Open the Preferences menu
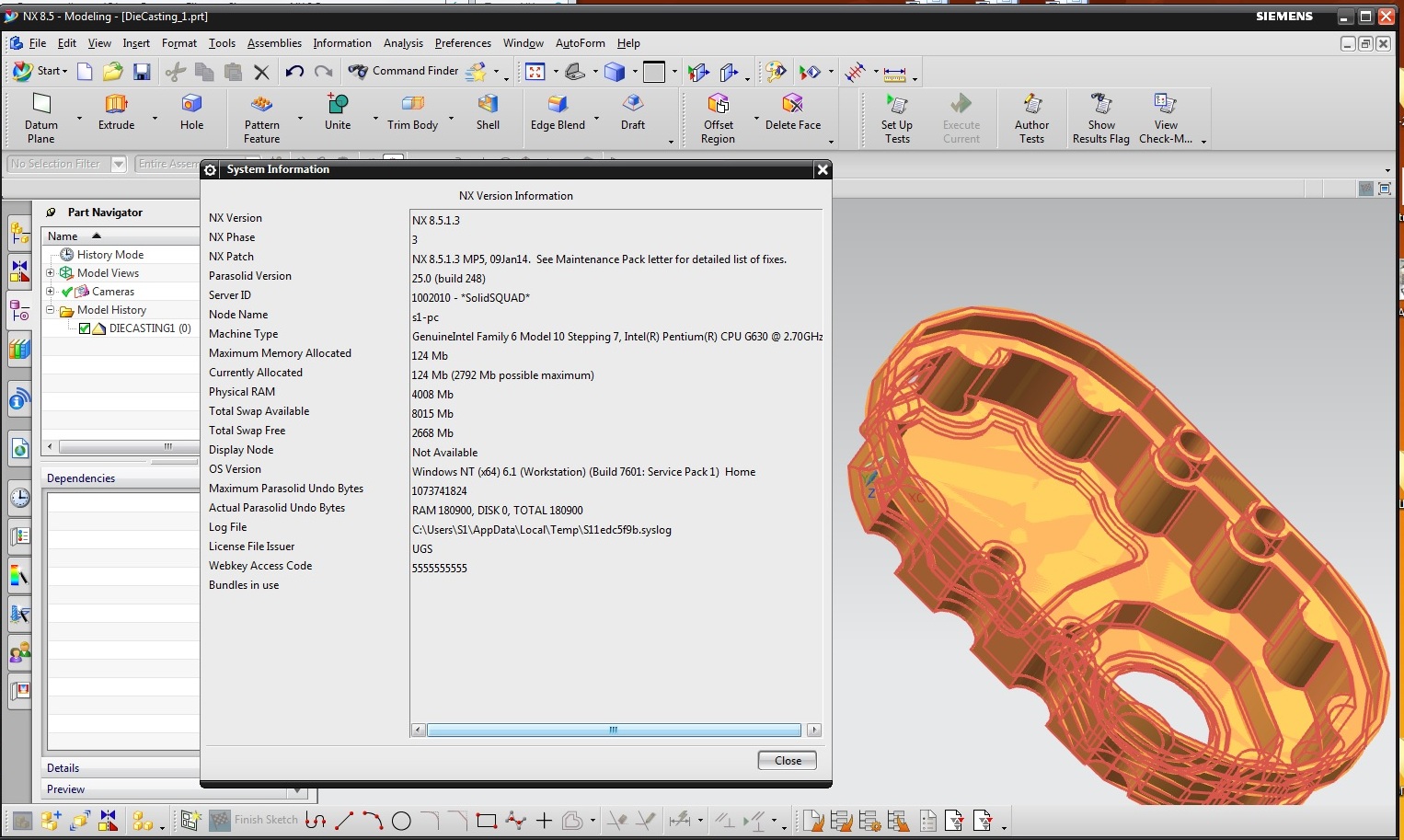Viewport: 1404px width, 840px height. click(463, 43)
